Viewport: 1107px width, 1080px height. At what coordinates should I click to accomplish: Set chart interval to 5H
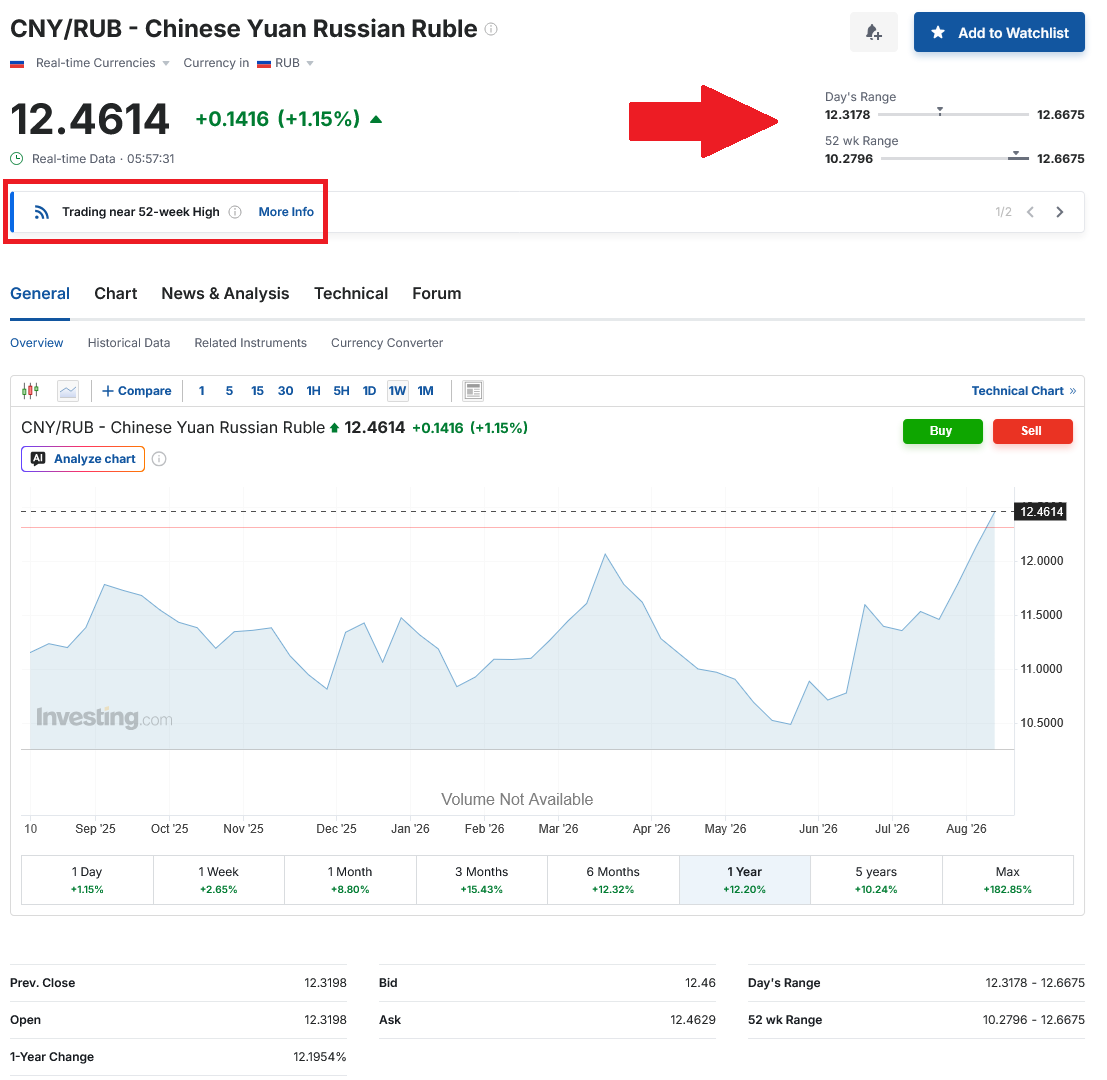click(x=342, y=390)
